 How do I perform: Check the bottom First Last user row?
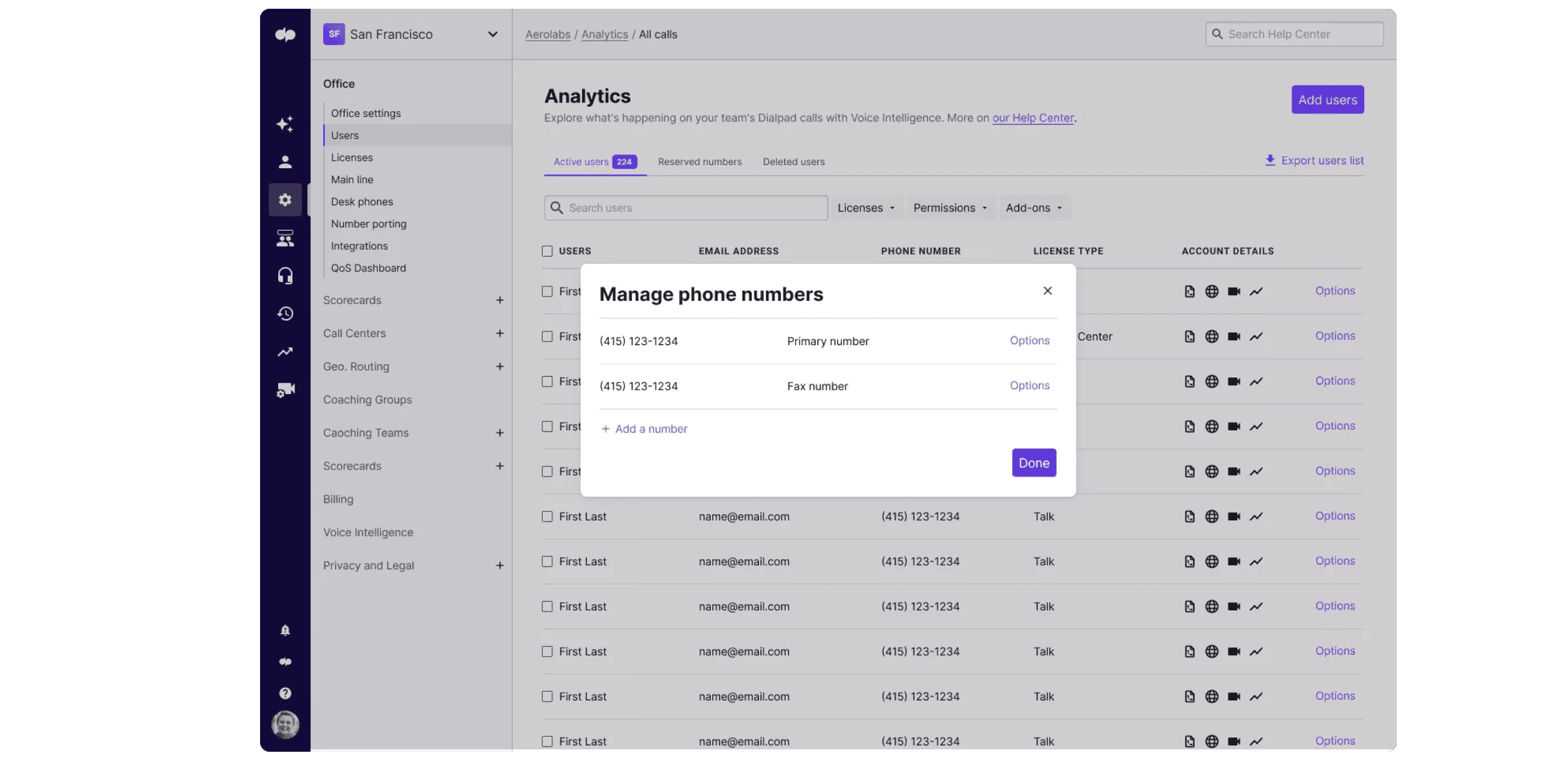coord(547,741)
